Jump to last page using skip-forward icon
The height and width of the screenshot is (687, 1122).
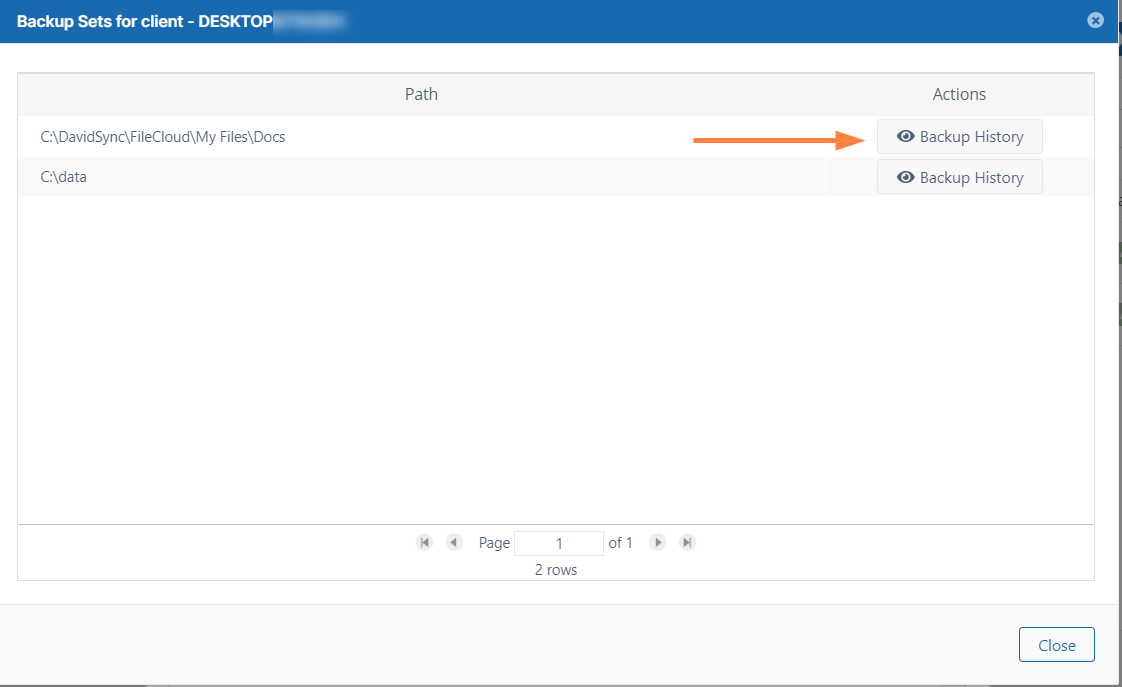pyautogui.click(x=687, y=542)
